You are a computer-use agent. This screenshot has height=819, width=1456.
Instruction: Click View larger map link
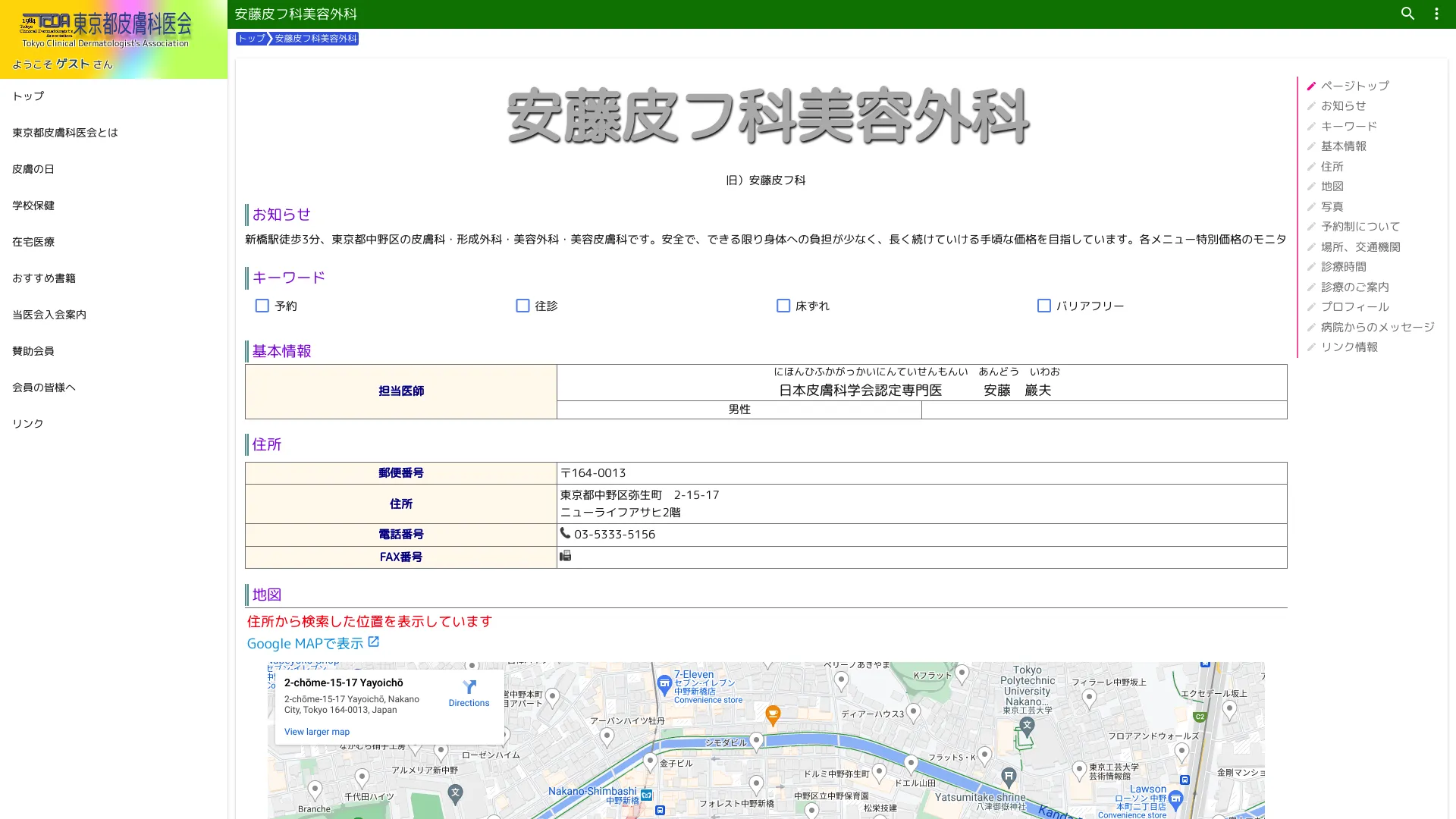pyautogui.click(x=317, y=732)
